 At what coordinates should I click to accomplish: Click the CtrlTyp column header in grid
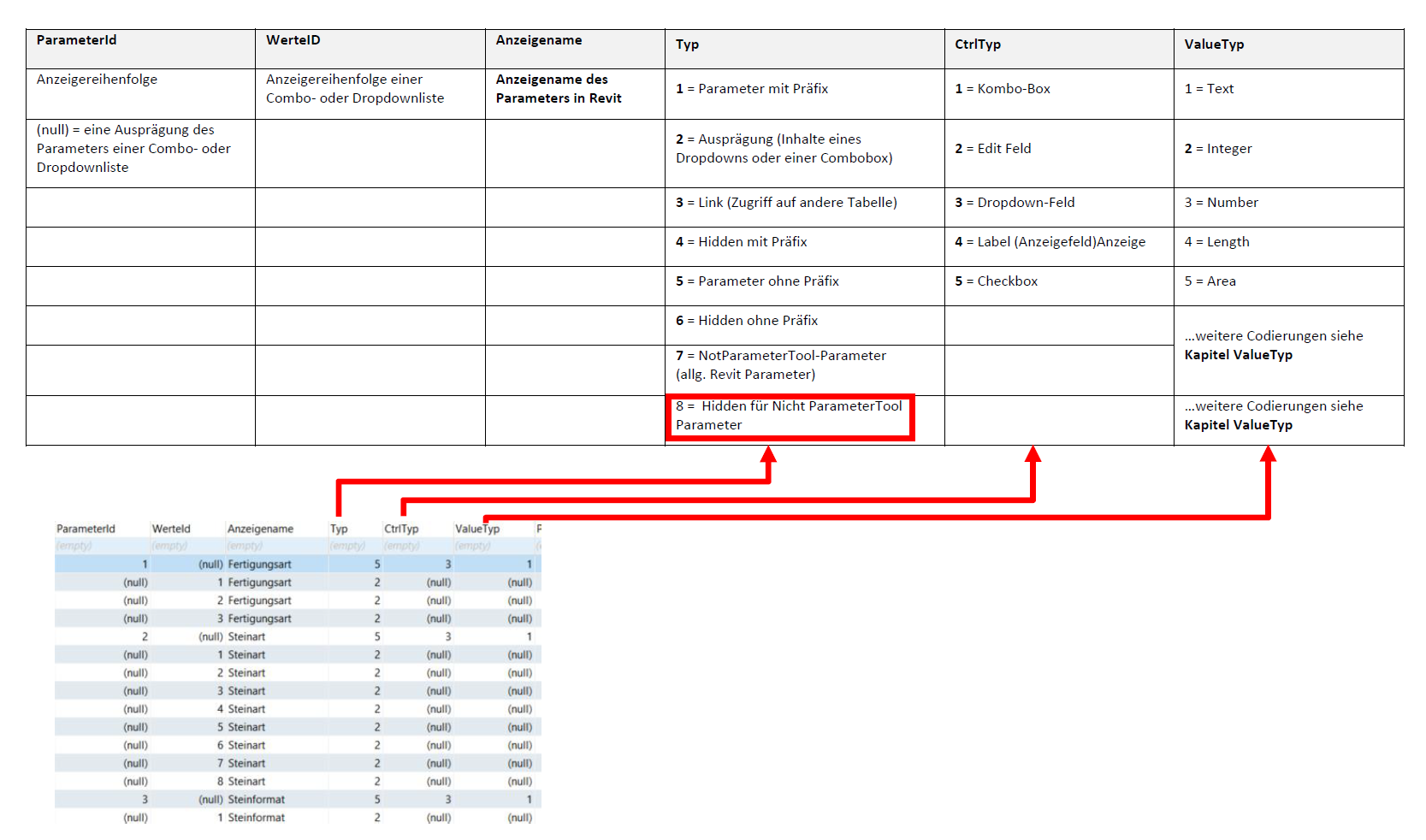tap(401, 529)
